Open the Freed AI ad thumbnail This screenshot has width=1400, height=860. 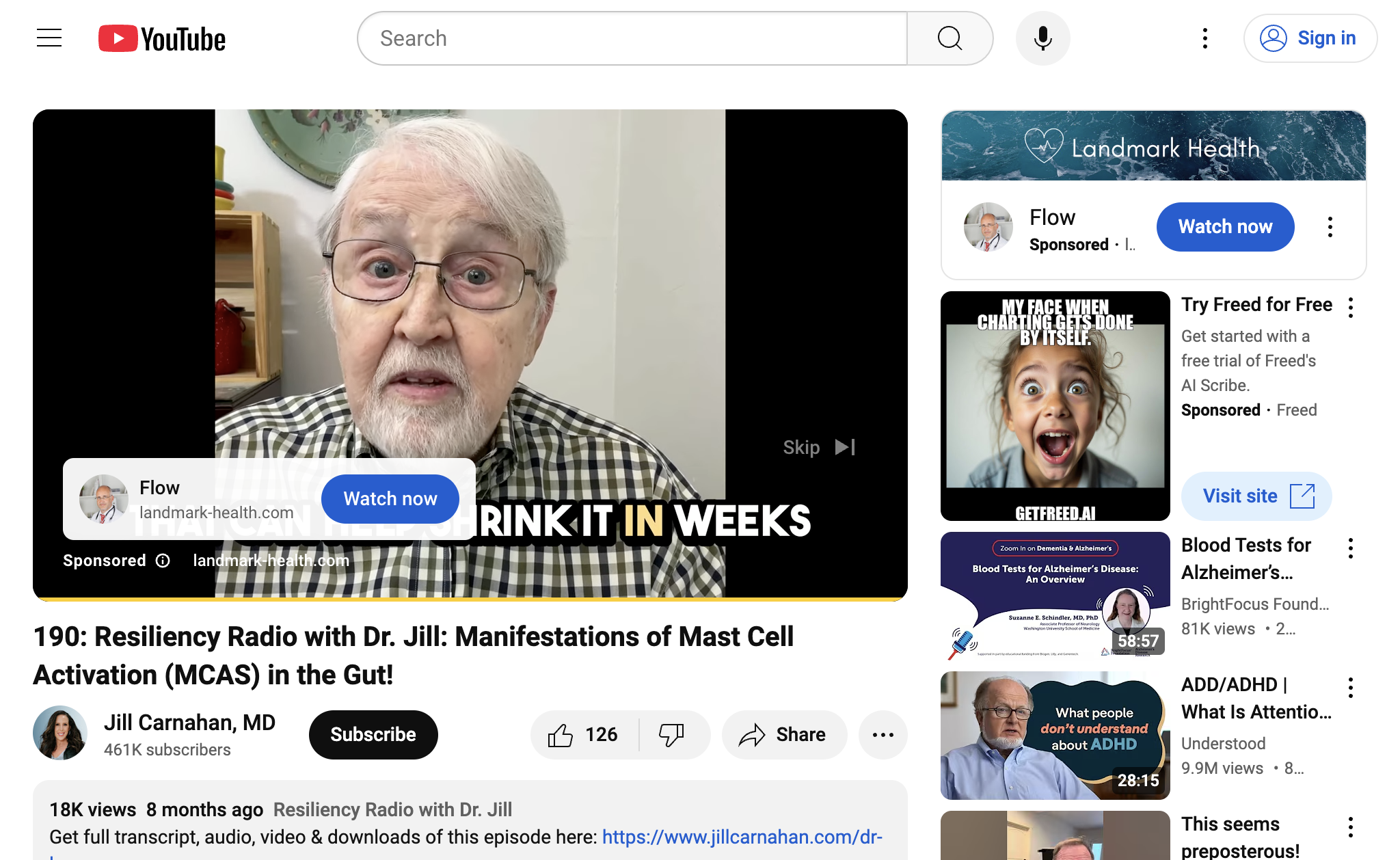click(1055, 406)
